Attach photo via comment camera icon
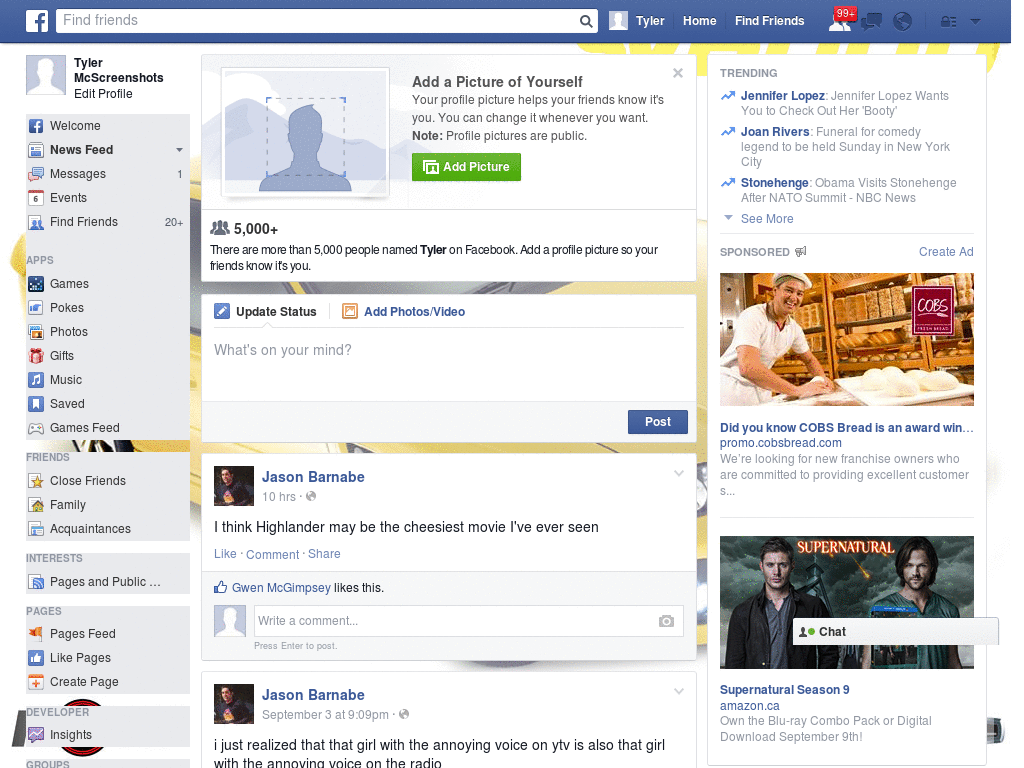The image size is (1024, 768). point(666,621)
